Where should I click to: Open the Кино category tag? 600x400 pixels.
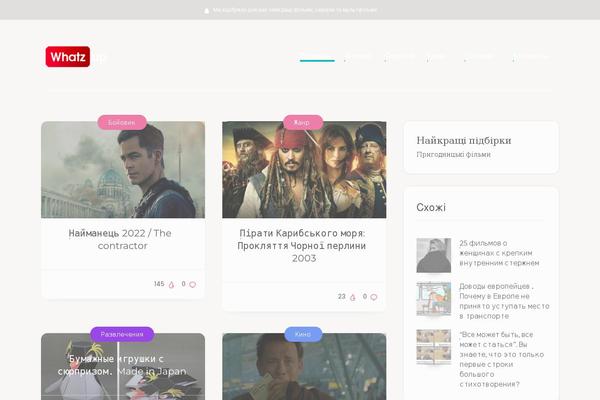[x=303, y=334]
